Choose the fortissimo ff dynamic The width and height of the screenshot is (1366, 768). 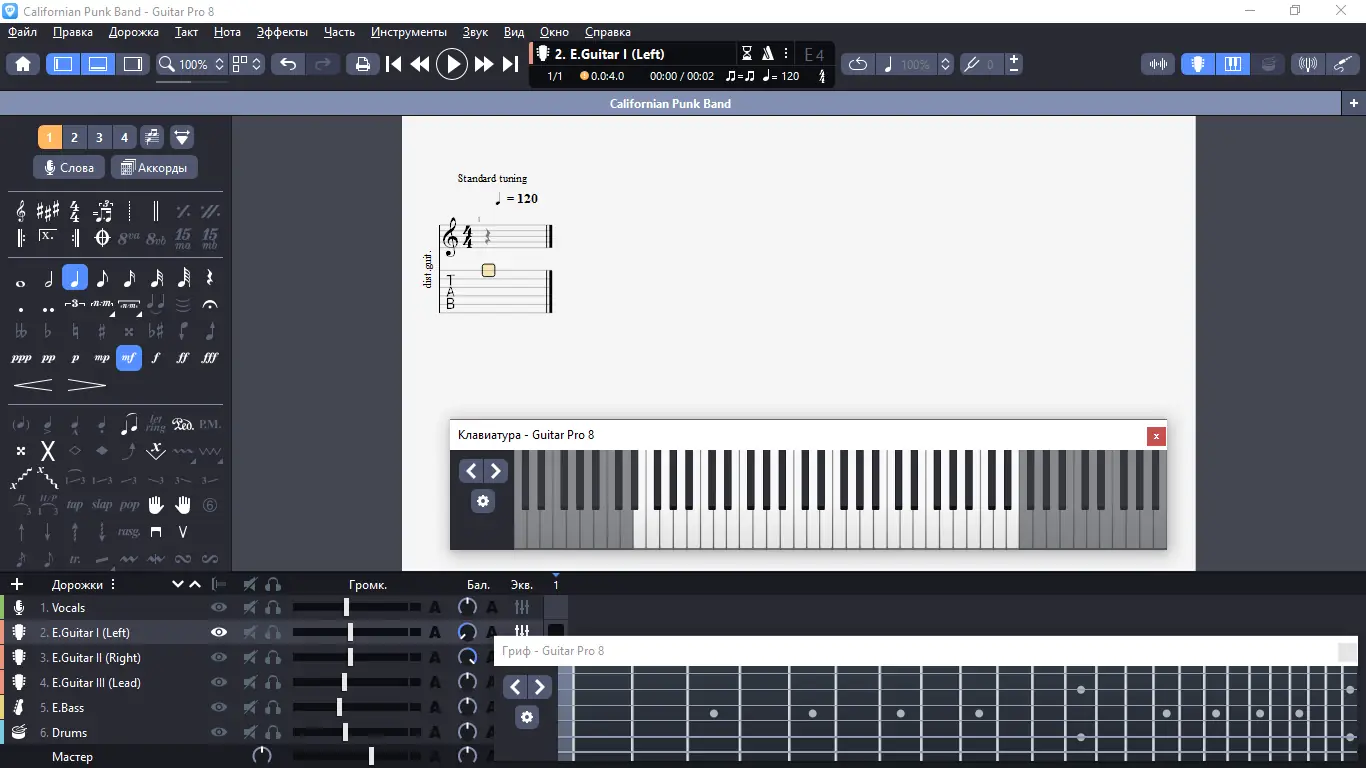point(183,358)
